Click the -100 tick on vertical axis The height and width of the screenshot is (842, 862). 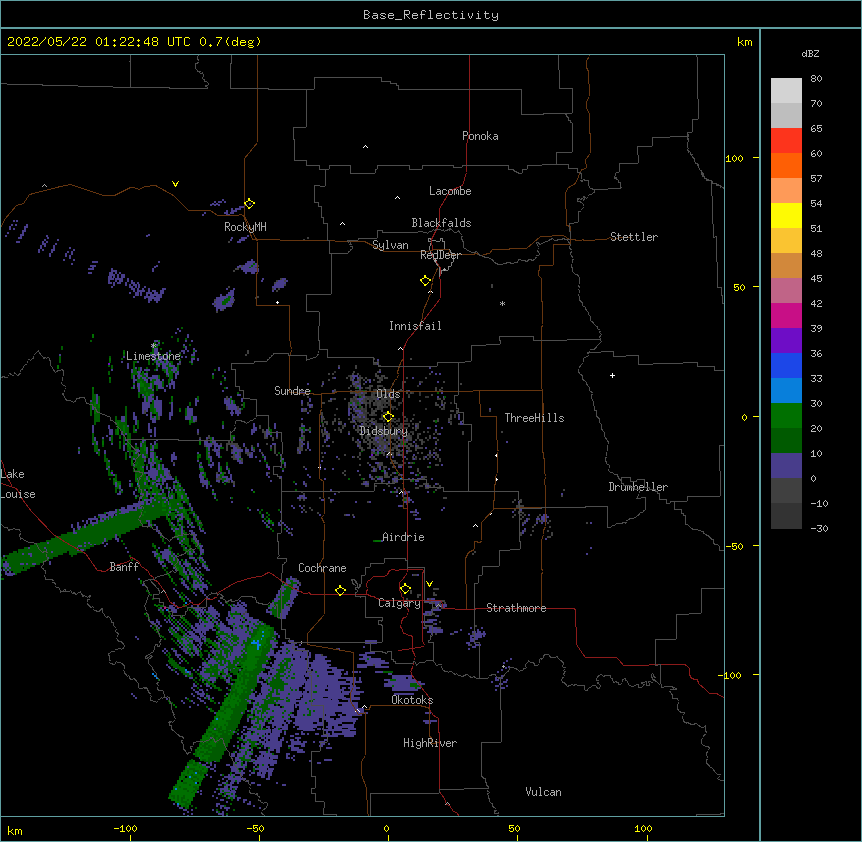click(731, 675)
